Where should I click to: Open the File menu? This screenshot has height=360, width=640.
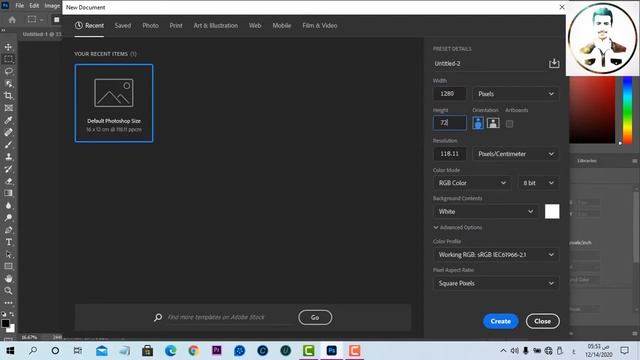tap(20, 6)
